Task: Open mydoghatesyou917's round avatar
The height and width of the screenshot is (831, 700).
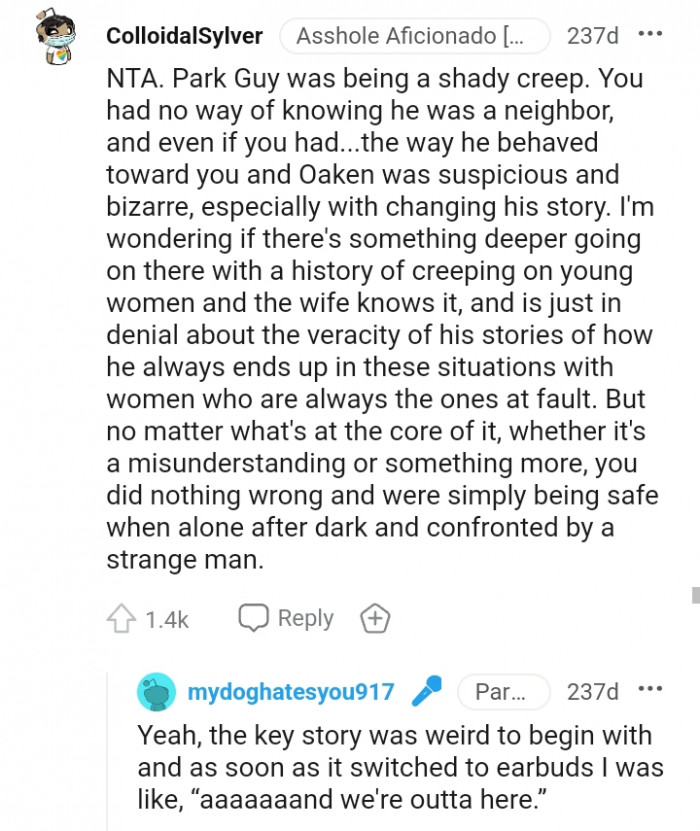Action: pyautogui.click(x=150, y=691)
